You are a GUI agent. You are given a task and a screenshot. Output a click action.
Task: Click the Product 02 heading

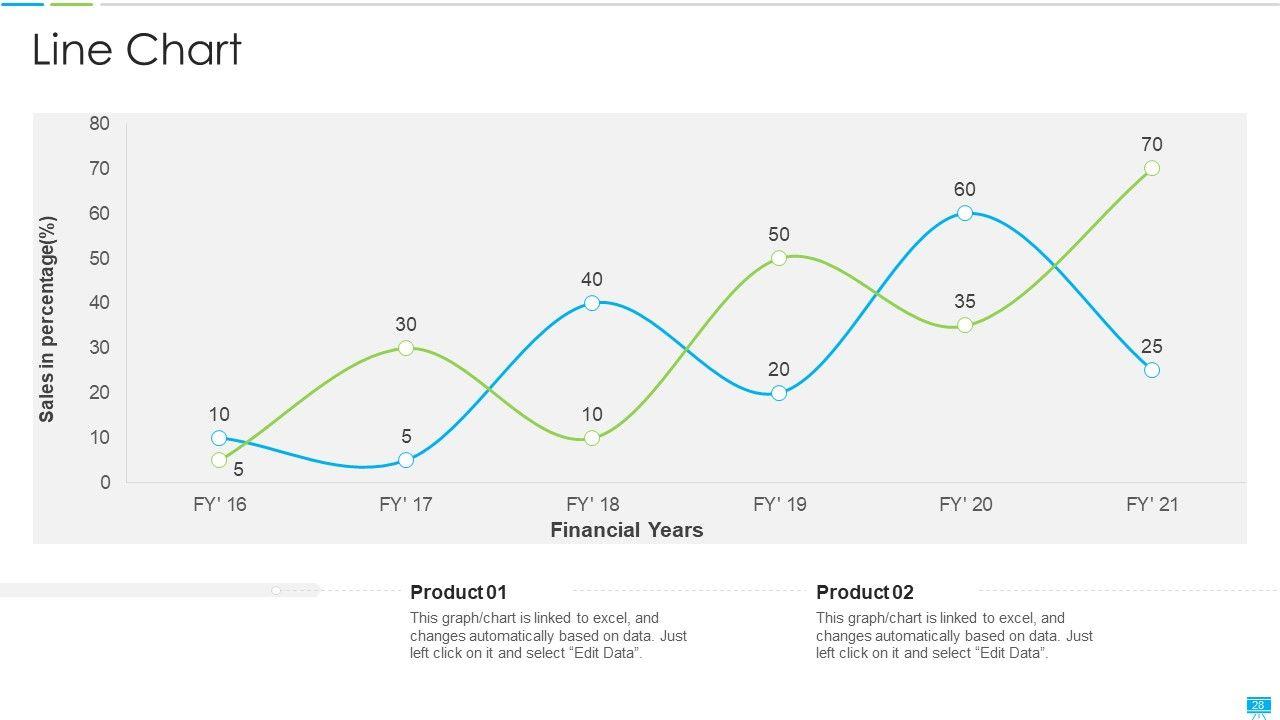864,592
